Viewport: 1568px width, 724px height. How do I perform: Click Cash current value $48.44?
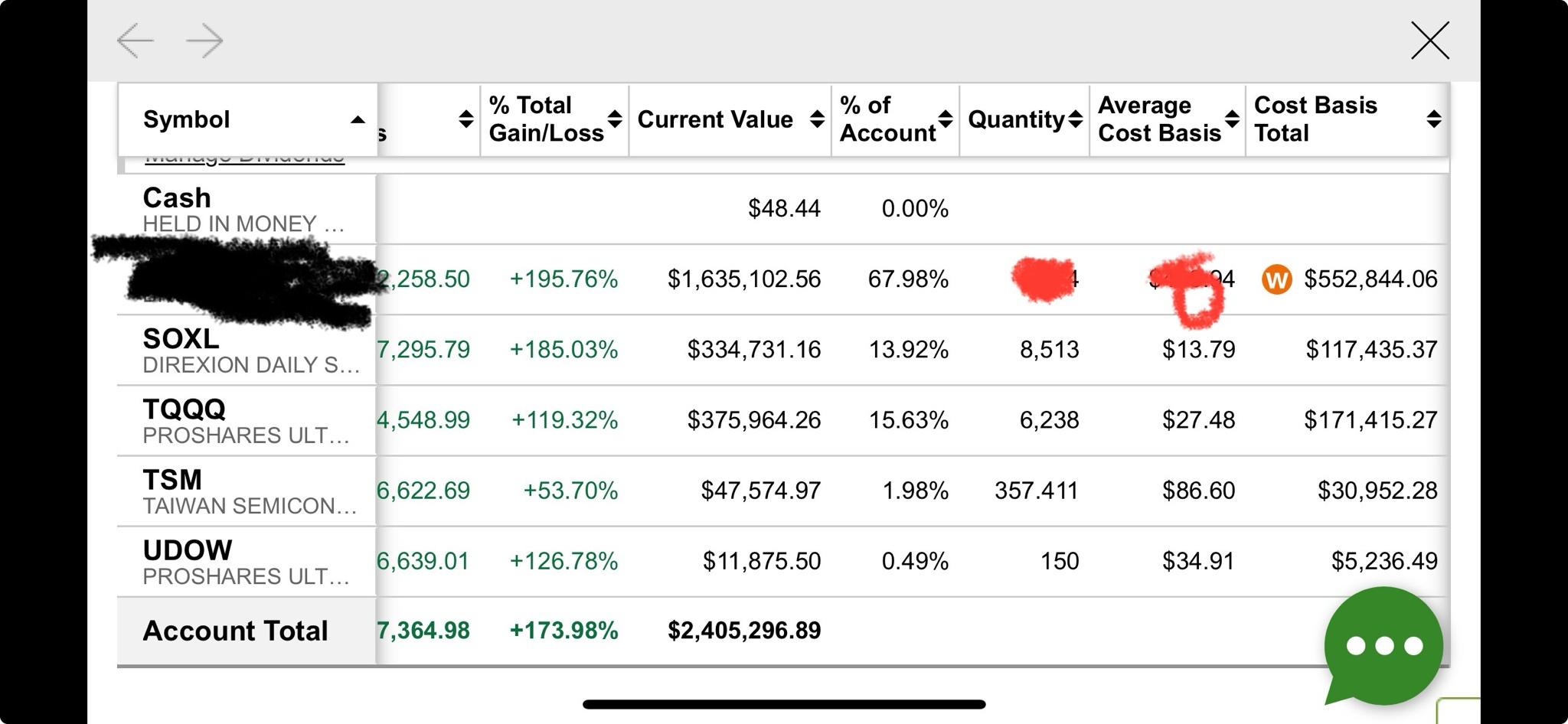[784, 208]
